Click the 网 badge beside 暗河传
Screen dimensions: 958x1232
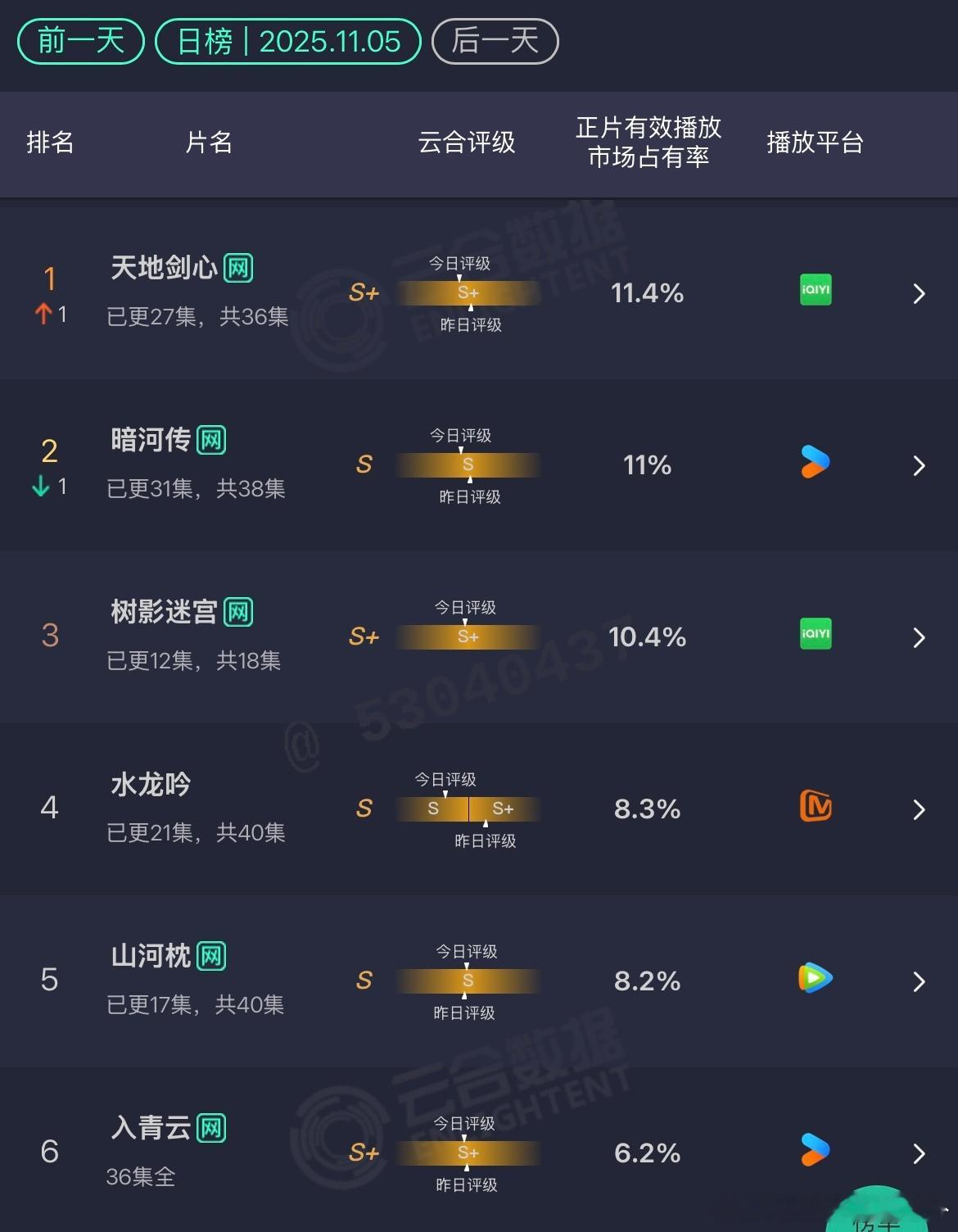click(x=211, y=440)
